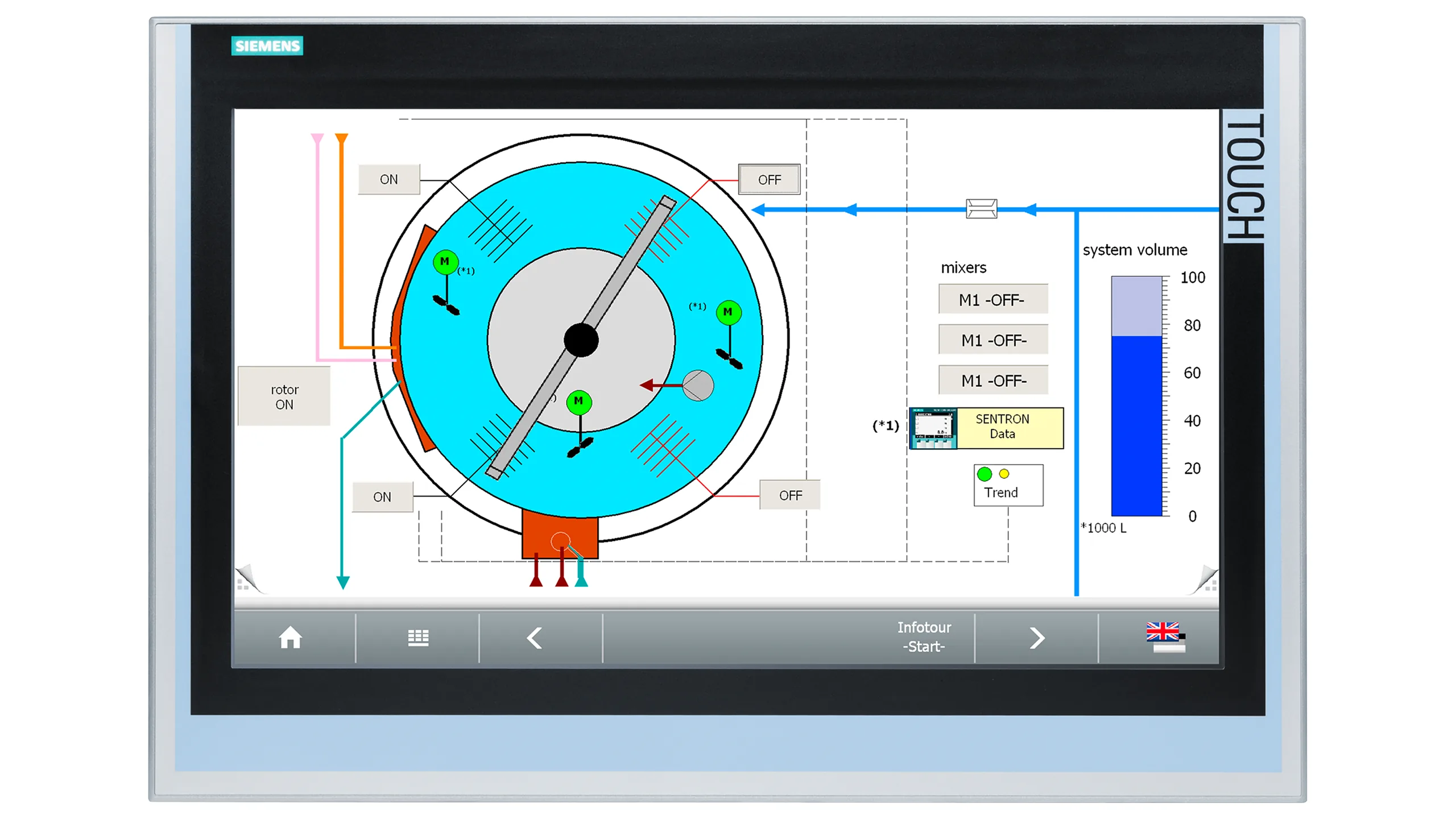Image resolution: width=1456 pixels, height=819 pixels.
Task: Select the top-left green mixer motor icon
Action: (x=445, y=260)
